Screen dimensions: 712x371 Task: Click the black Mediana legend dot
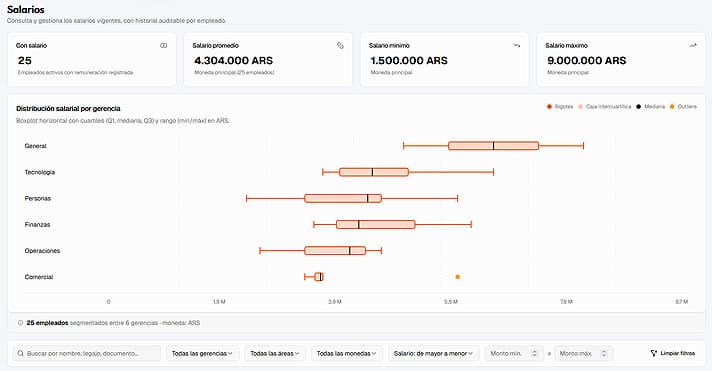pos(638,107)
